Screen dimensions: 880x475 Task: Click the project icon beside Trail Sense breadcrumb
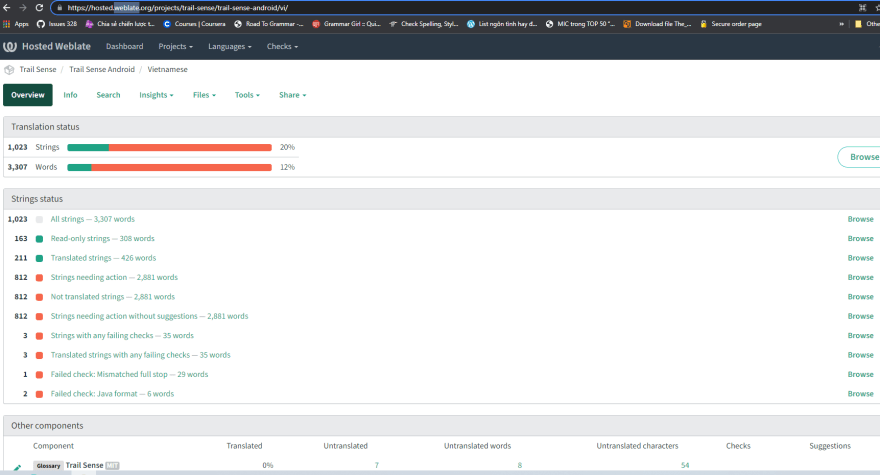tap(9, 70)
